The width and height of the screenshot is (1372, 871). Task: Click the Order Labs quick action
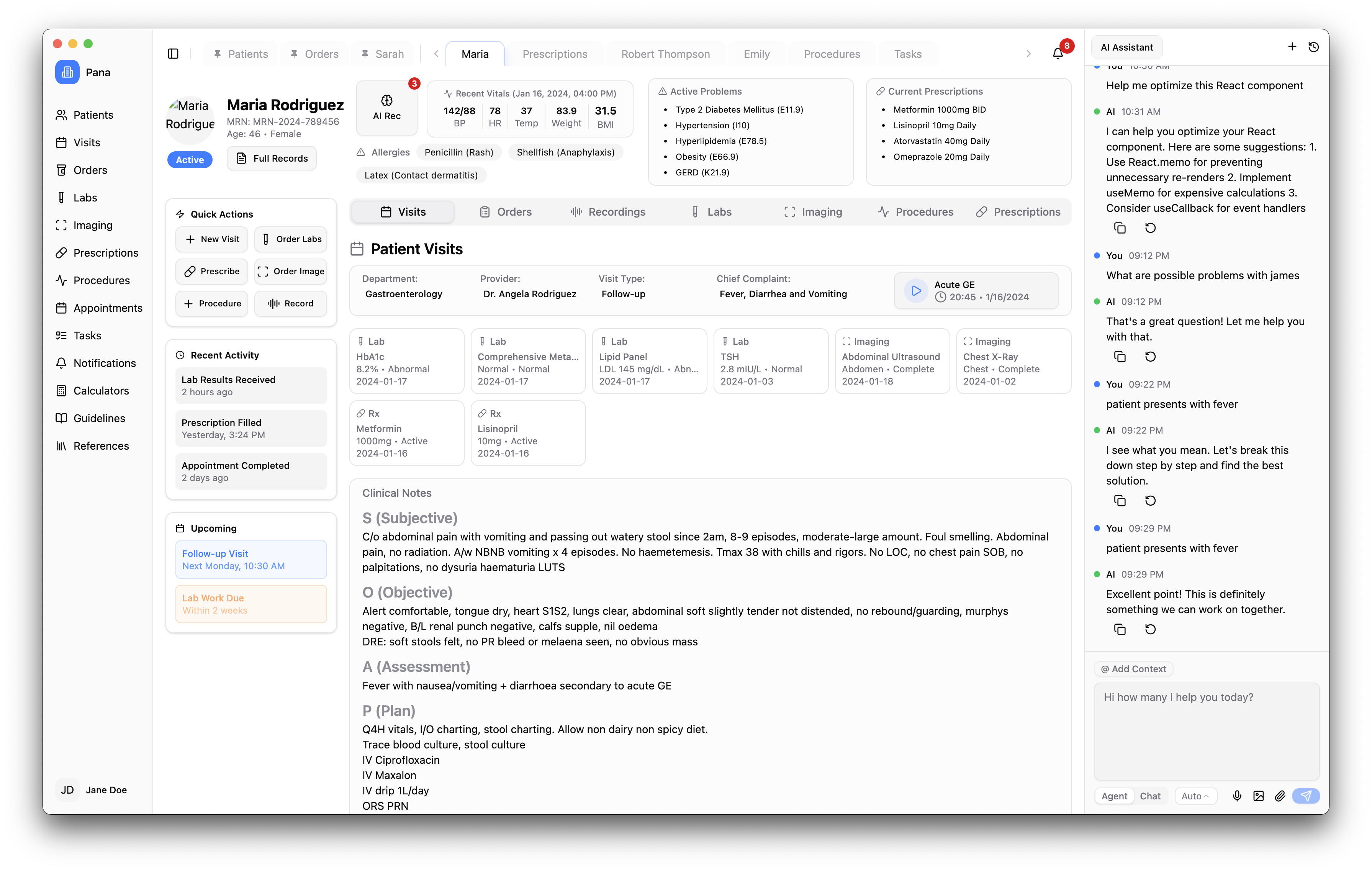(x=291, y=239)
